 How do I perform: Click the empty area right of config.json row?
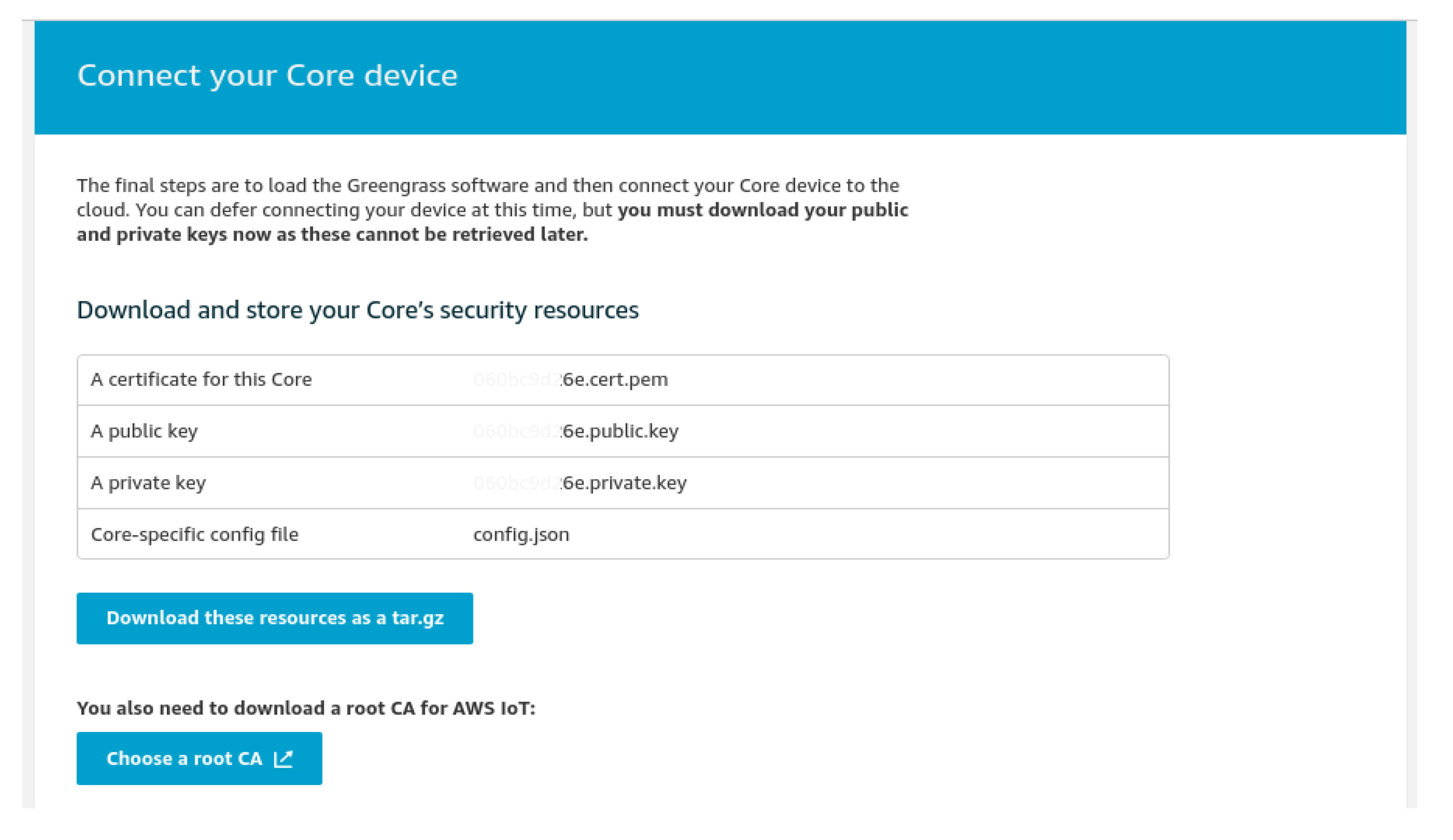[865, 534]
